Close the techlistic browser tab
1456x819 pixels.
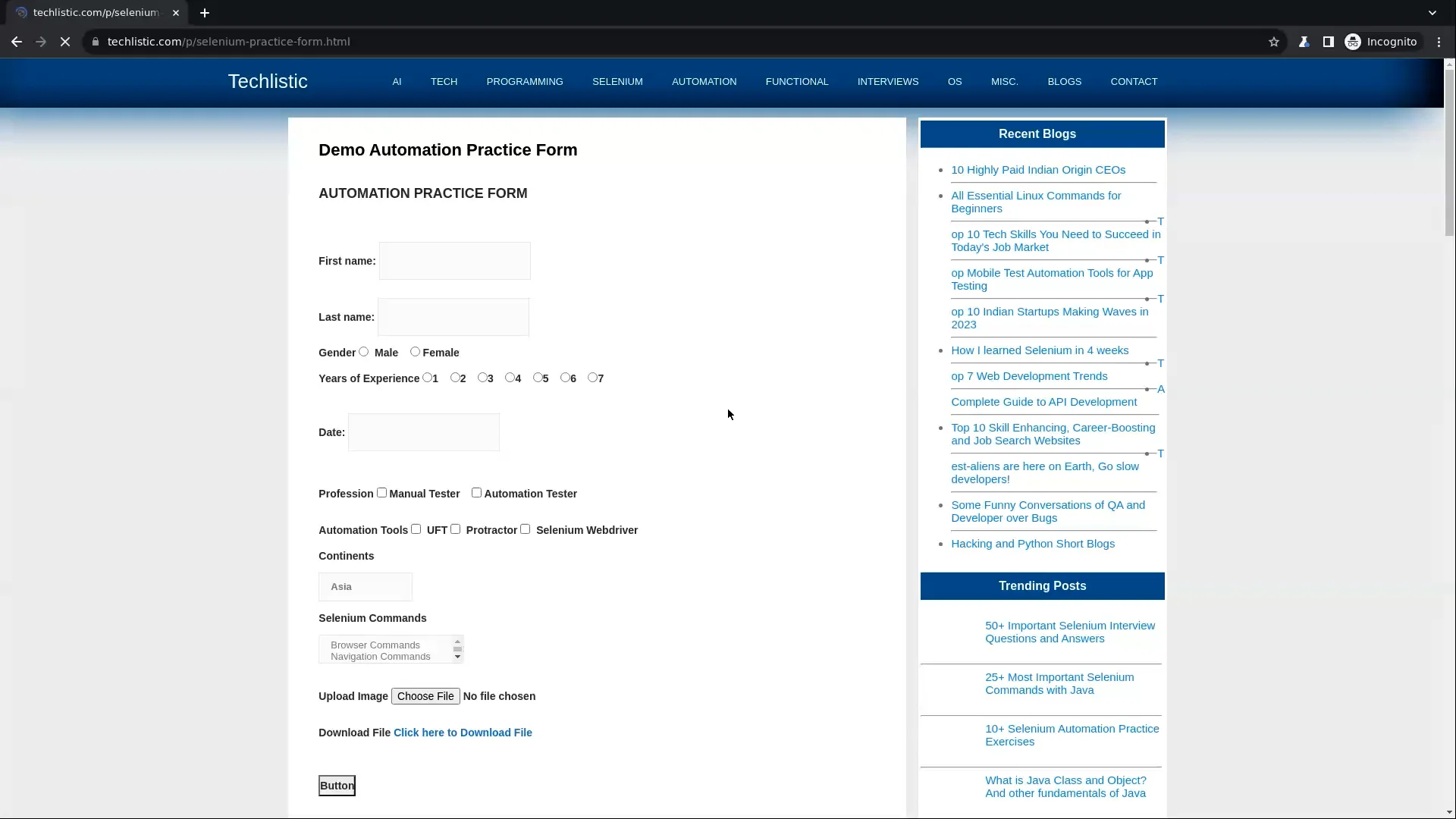point(176,13)
